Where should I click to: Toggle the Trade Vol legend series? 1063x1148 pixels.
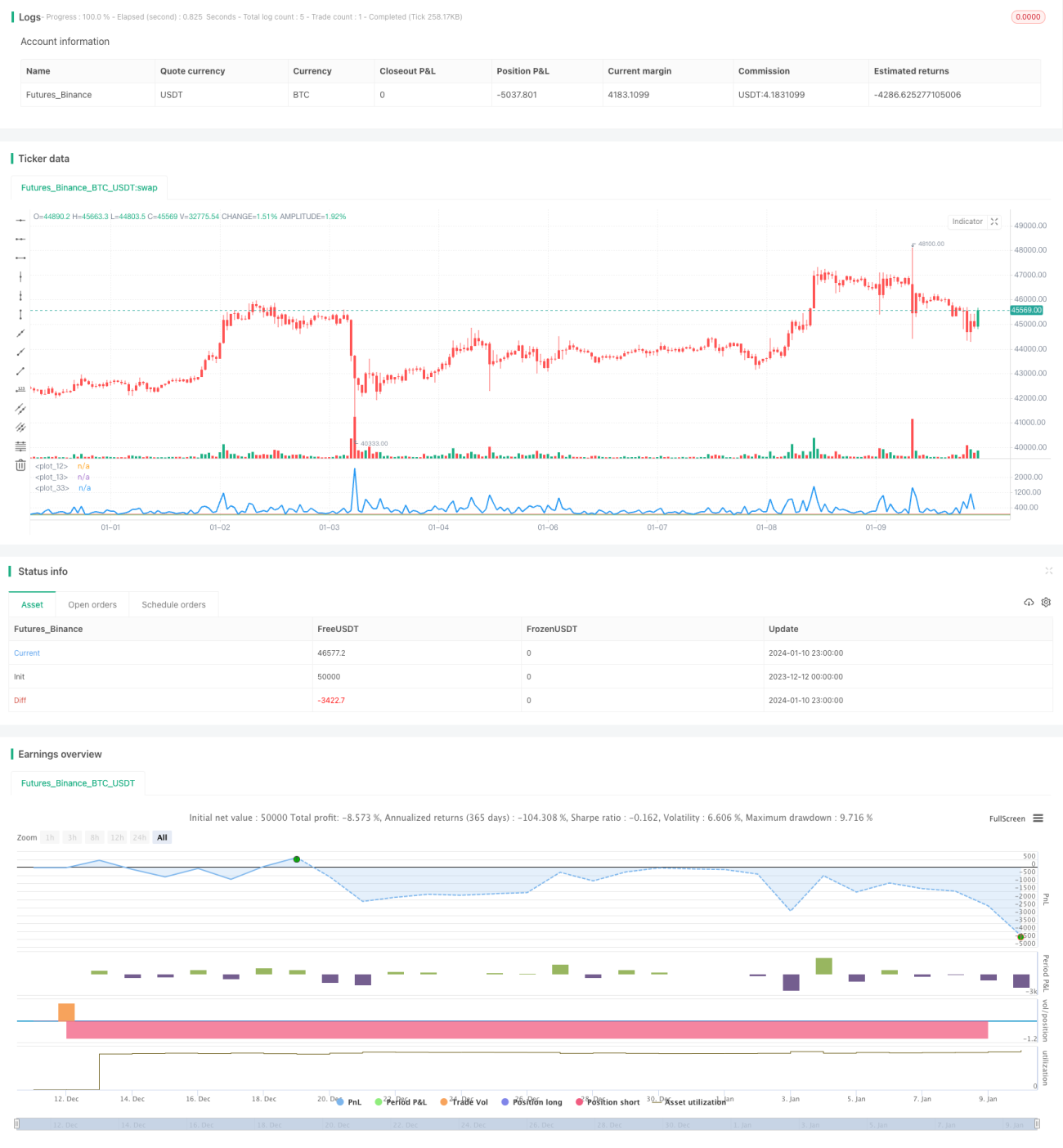464,1102
